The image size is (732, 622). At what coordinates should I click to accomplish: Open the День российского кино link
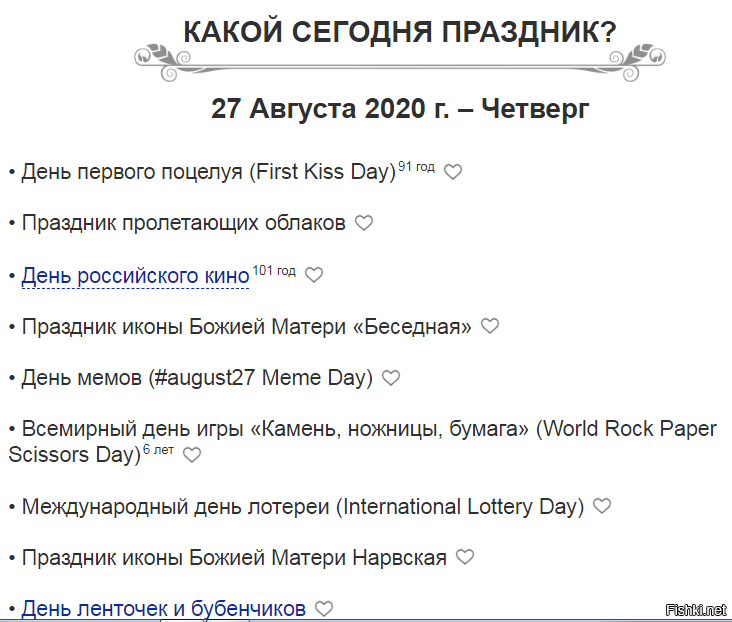pyautogui.click(x=135, y=275)
